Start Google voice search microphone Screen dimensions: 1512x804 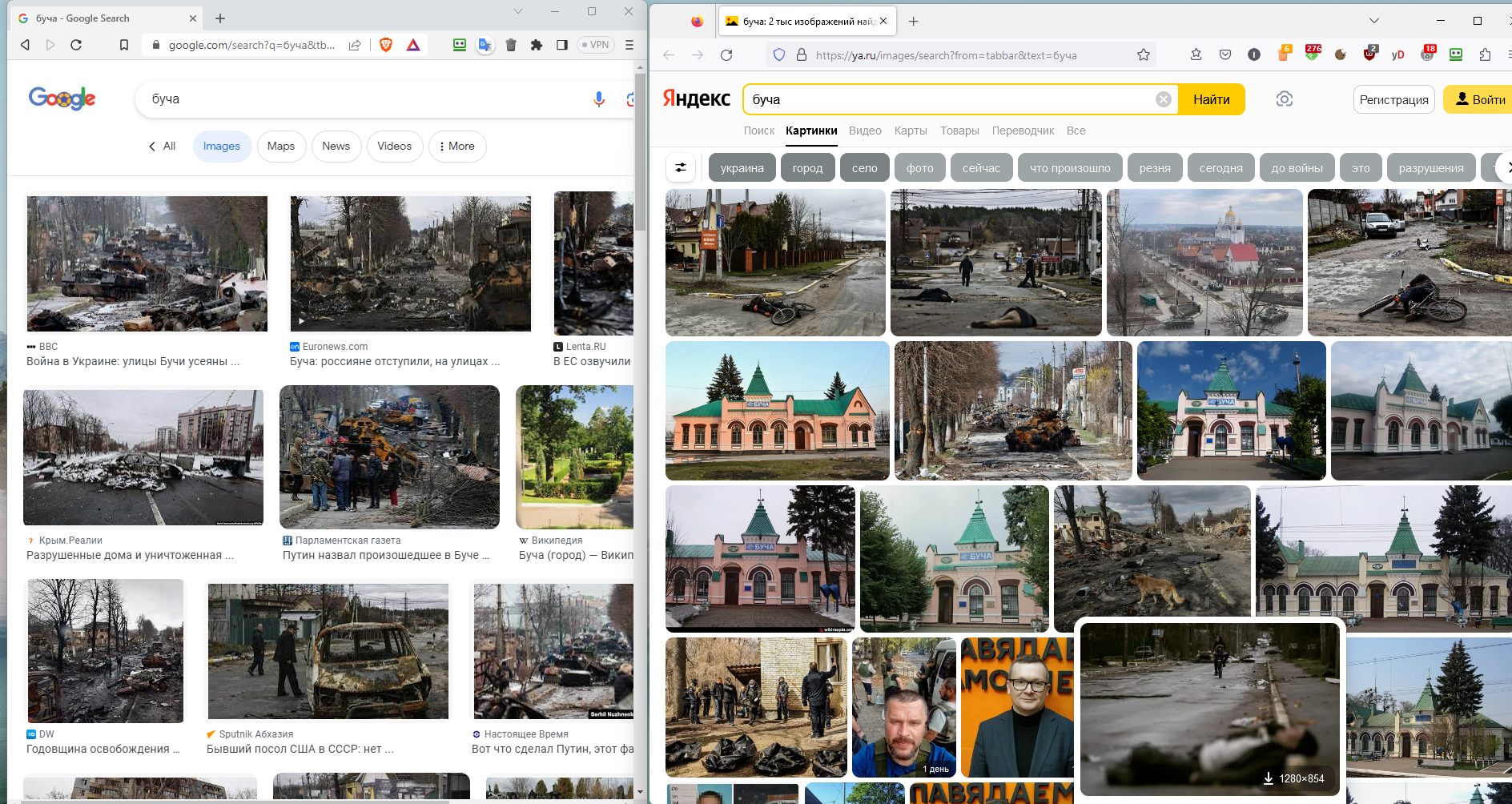click(x=598, y=99)
